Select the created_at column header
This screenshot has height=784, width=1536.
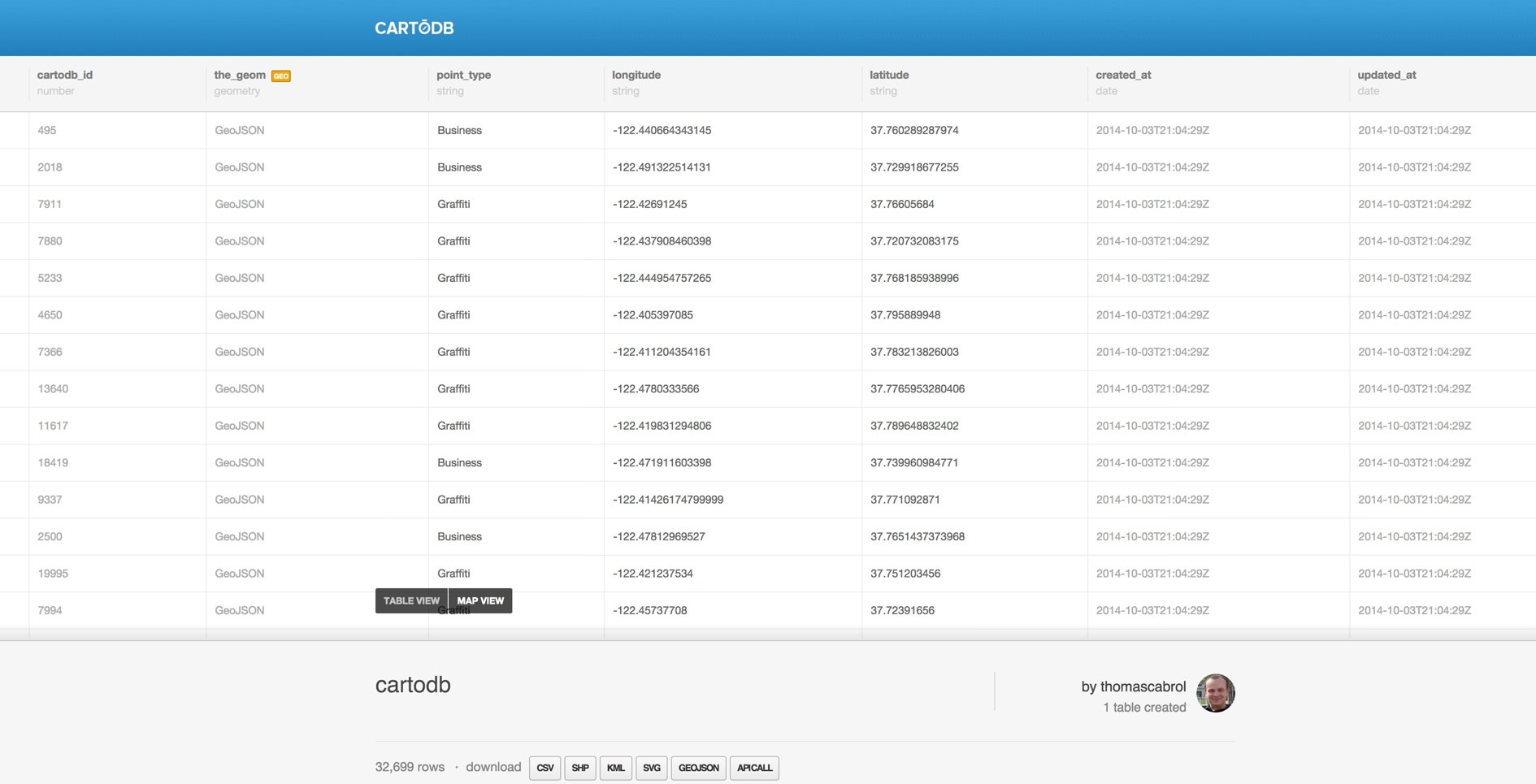(x=1123, y=75)
